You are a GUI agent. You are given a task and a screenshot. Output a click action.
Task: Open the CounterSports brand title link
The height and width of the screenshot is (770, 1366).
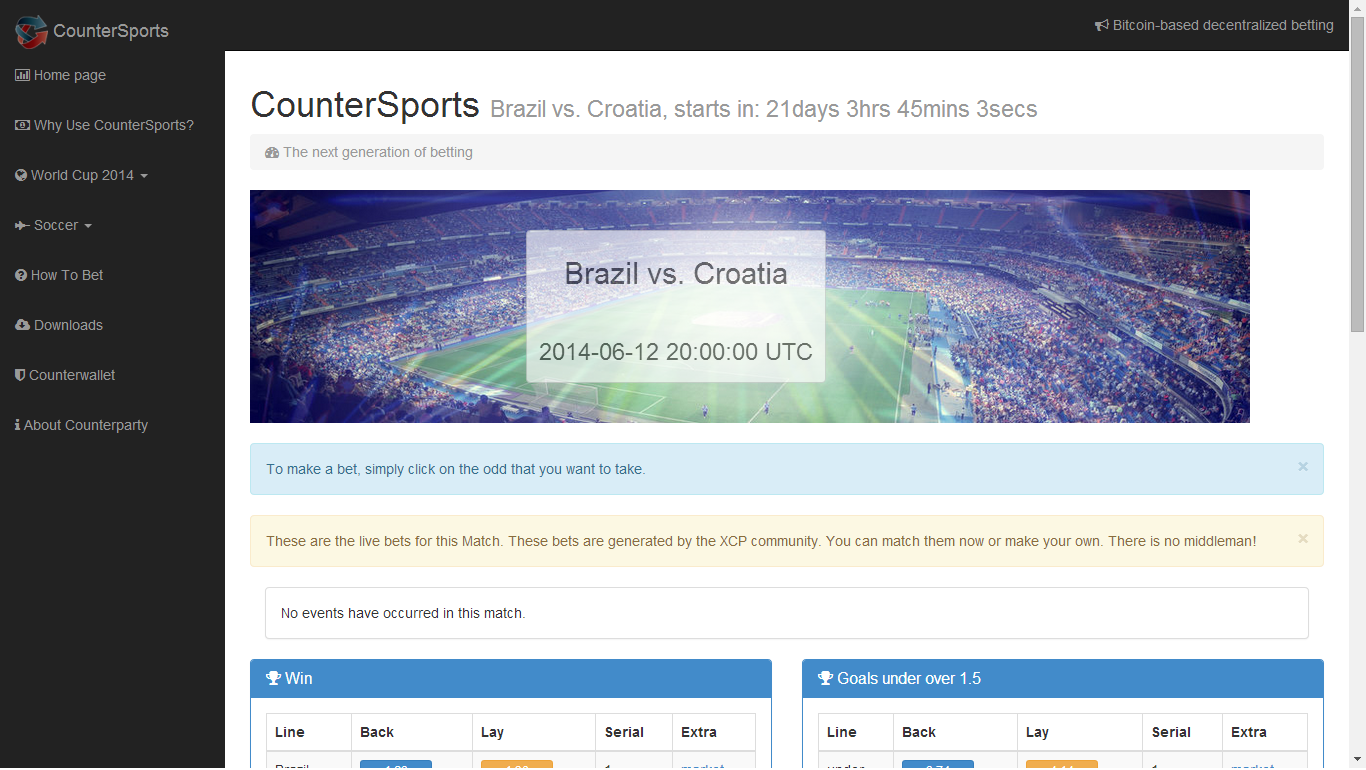coord(111,31)
